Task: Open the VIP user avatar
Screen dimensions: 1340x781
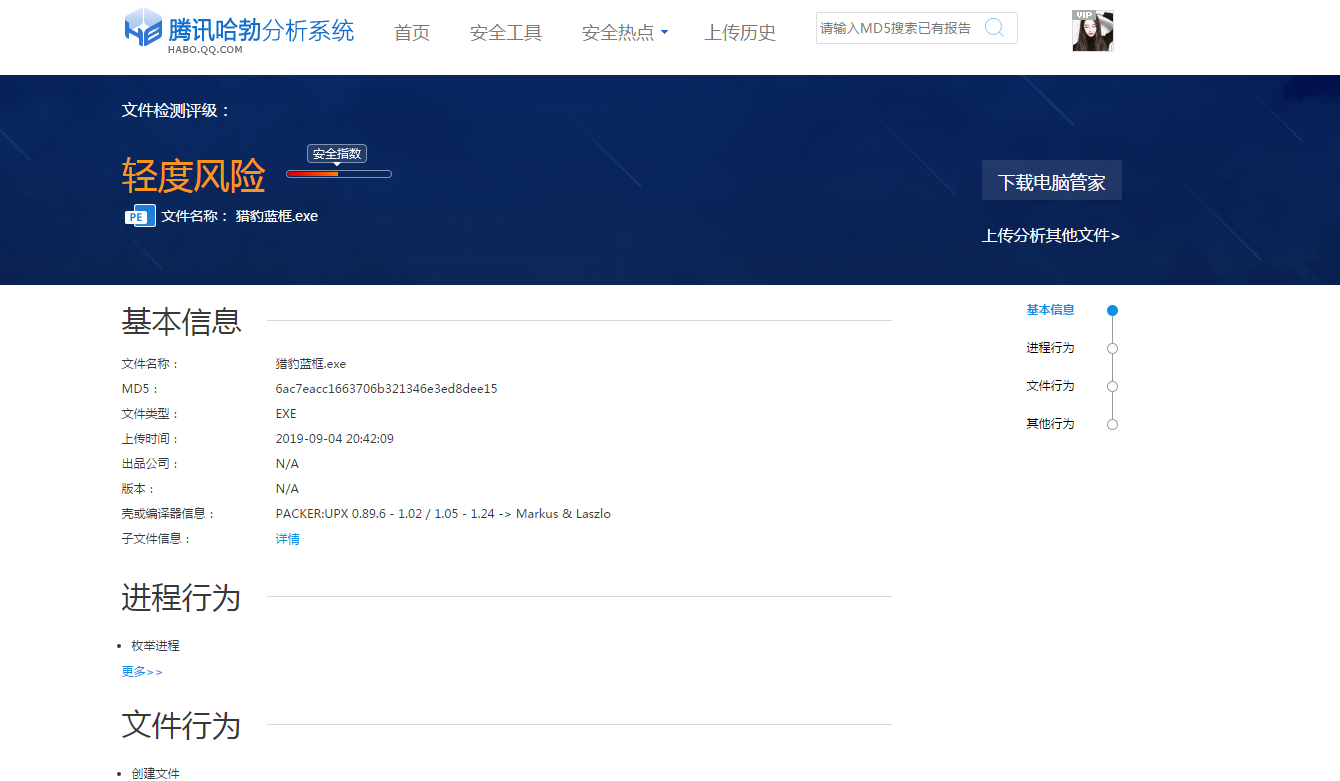Action: point(1093,31)
